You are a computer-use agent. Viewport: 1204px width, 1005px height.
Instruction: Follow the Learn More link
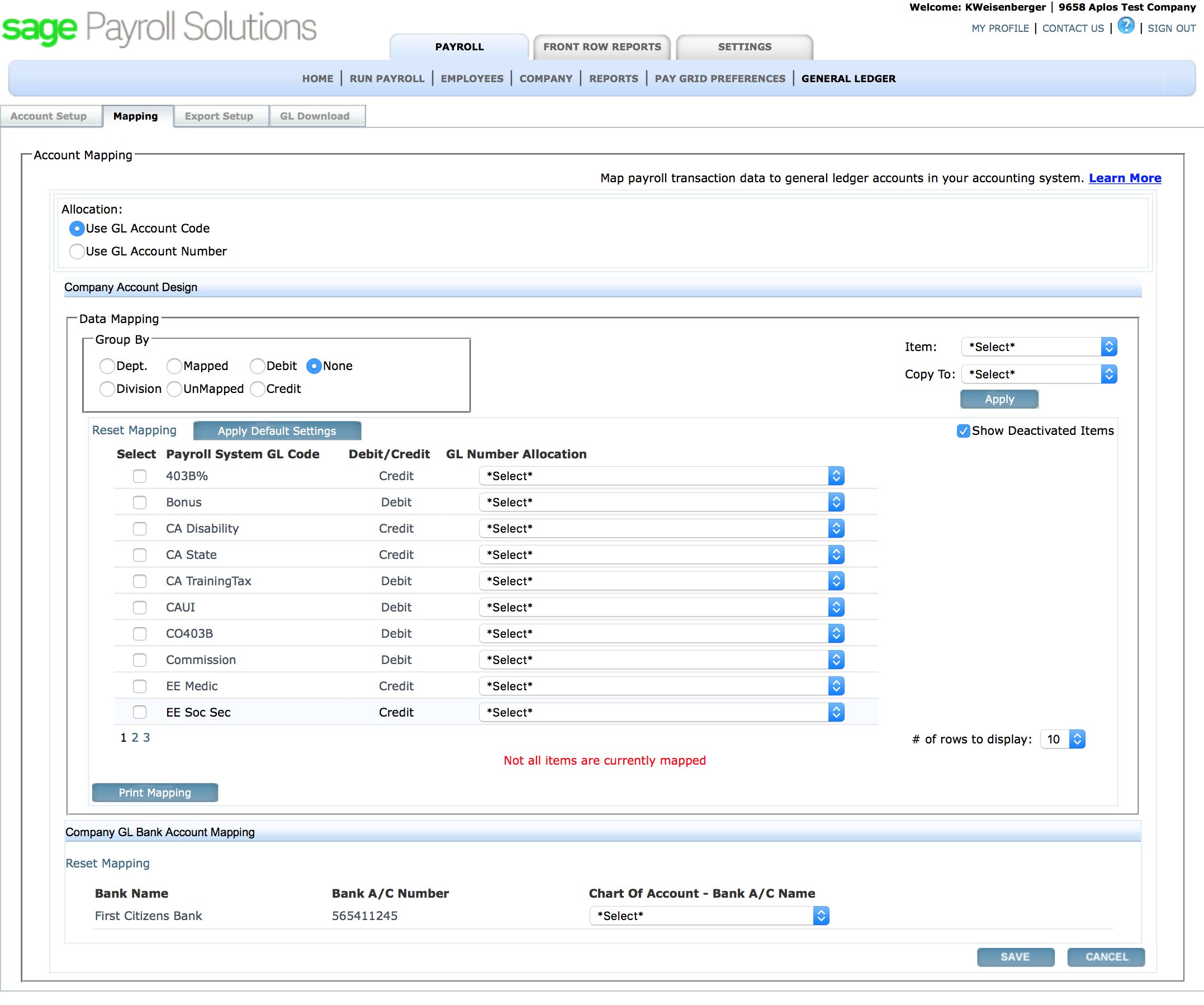(1125, 178)
